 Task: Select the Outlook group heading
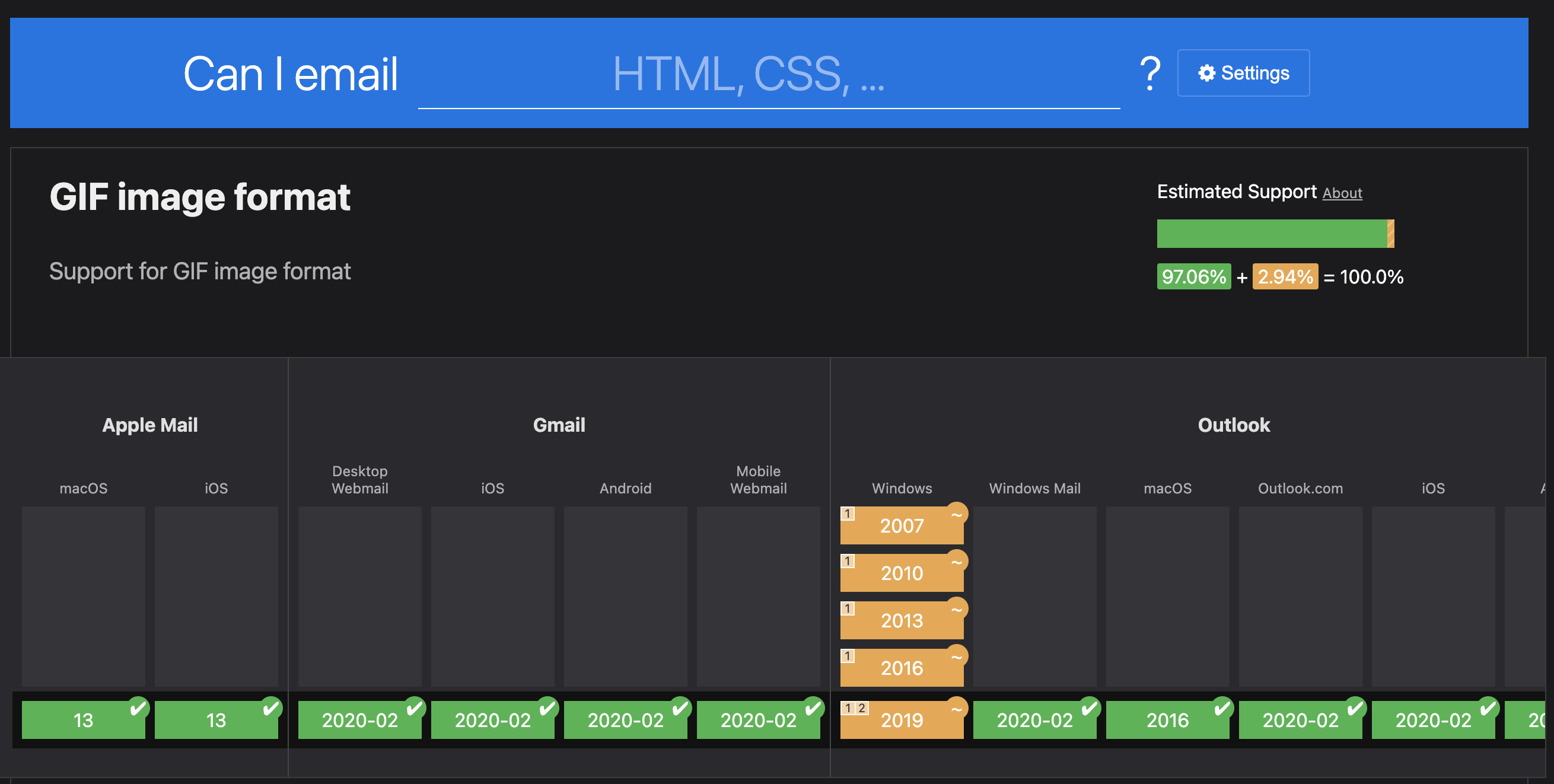(x=1234, y=425)
